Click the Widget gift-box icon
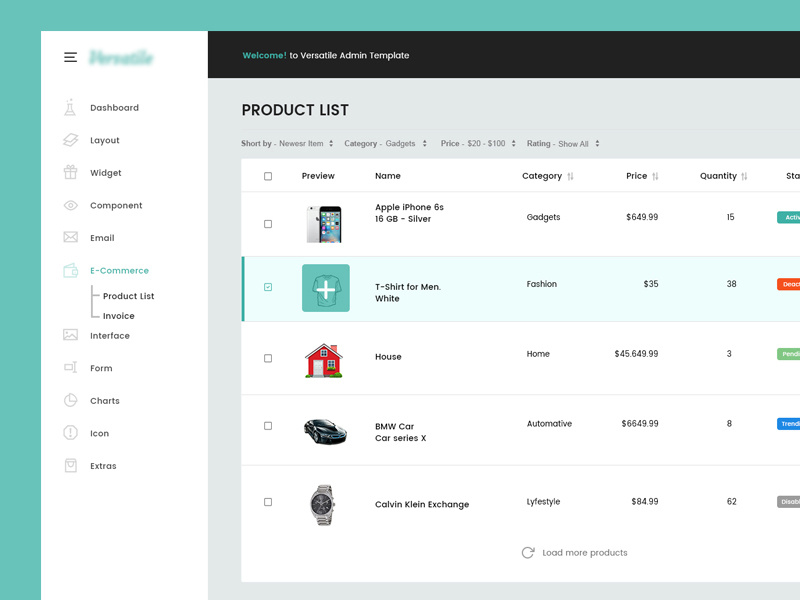This screenshot has width=800, height=600. (x=68, y=172)
